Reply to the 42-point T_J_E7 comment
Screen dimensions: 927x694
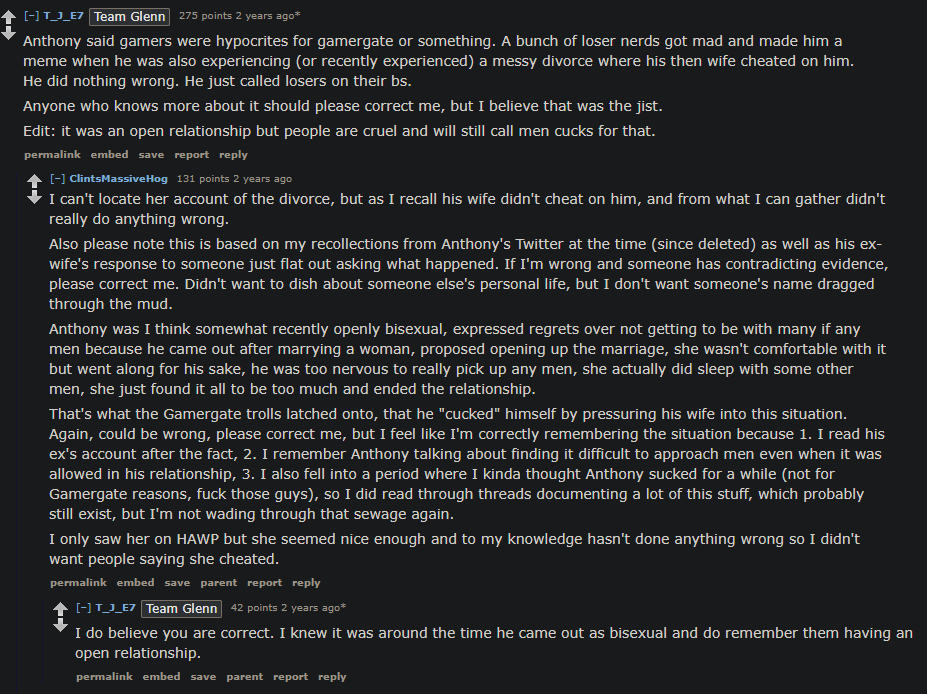(x=332, y=676)
